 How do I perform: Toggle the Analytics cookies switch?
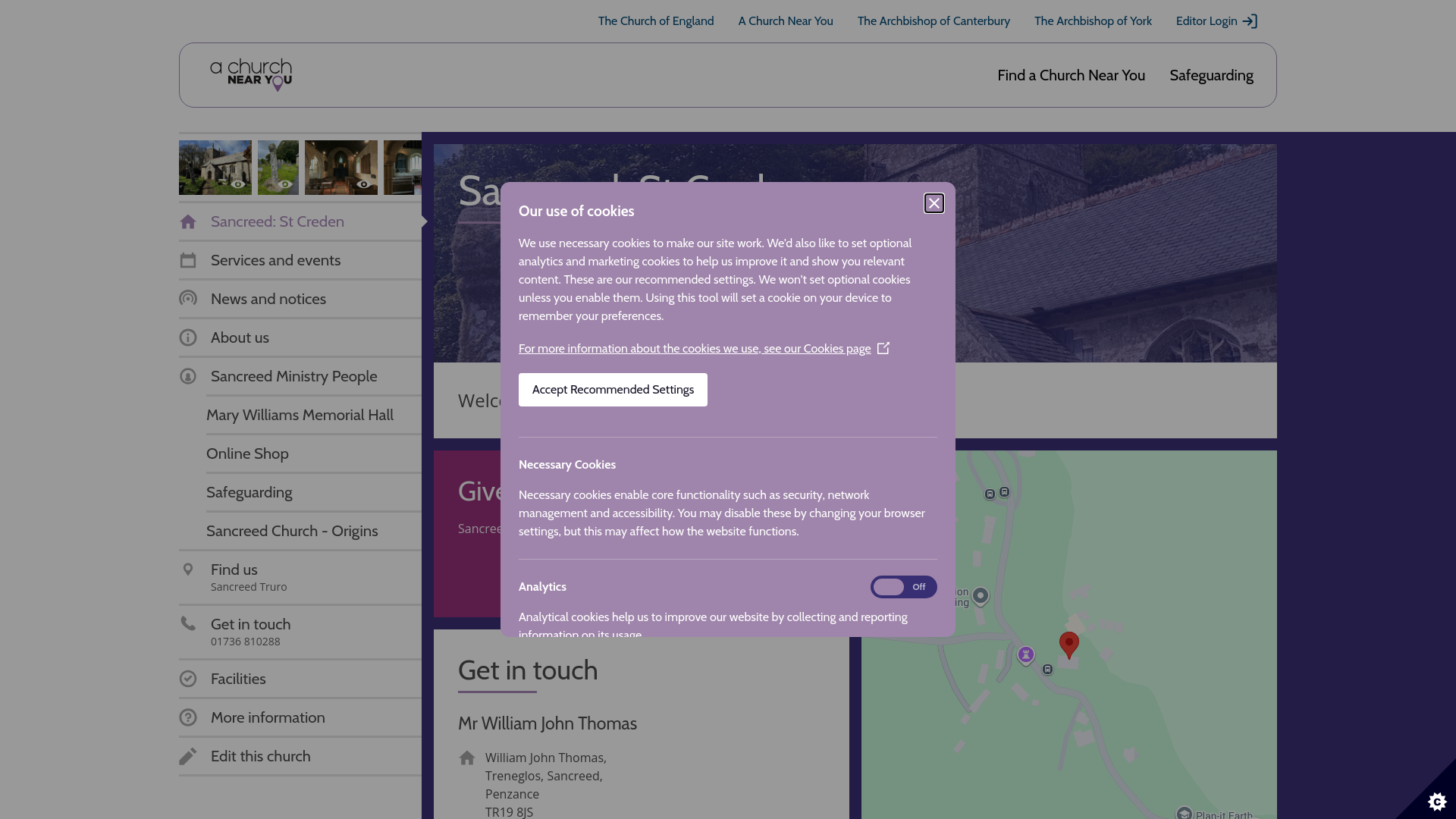pyautogui.click(x=903, y=587)
